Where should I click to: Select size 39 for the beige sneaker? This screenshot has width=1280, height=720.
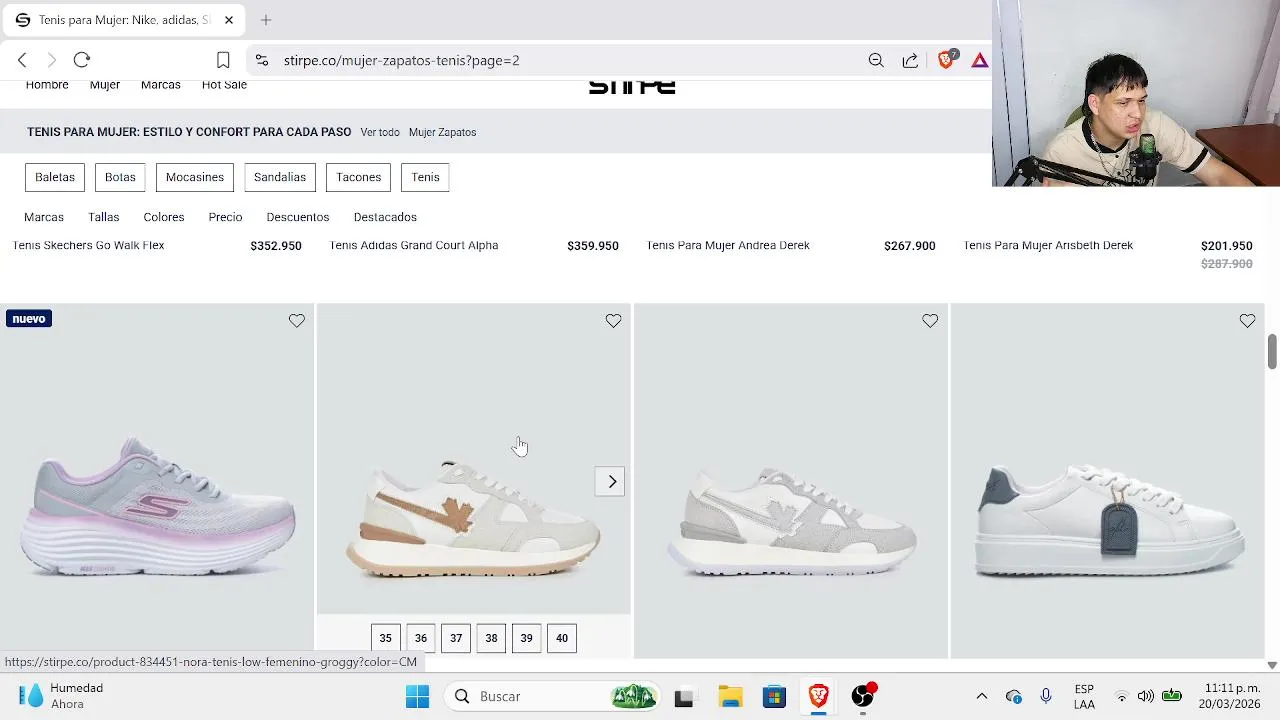pyautogui.click(x=526, y=638)
